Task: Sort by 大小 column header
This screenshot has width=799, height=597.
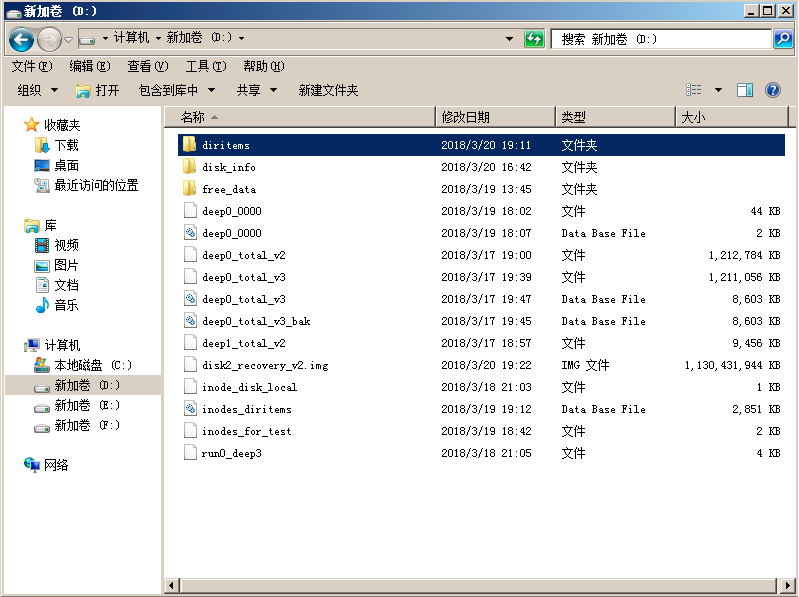Action: tap(733, 117)
